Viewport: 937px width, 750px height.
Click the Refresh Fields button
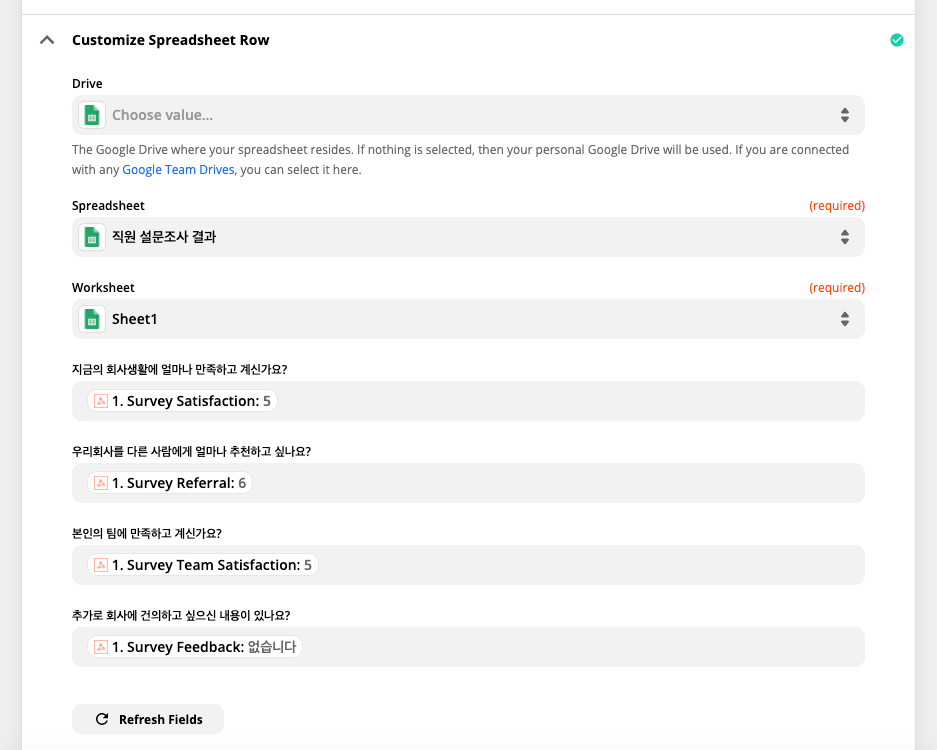148,719
